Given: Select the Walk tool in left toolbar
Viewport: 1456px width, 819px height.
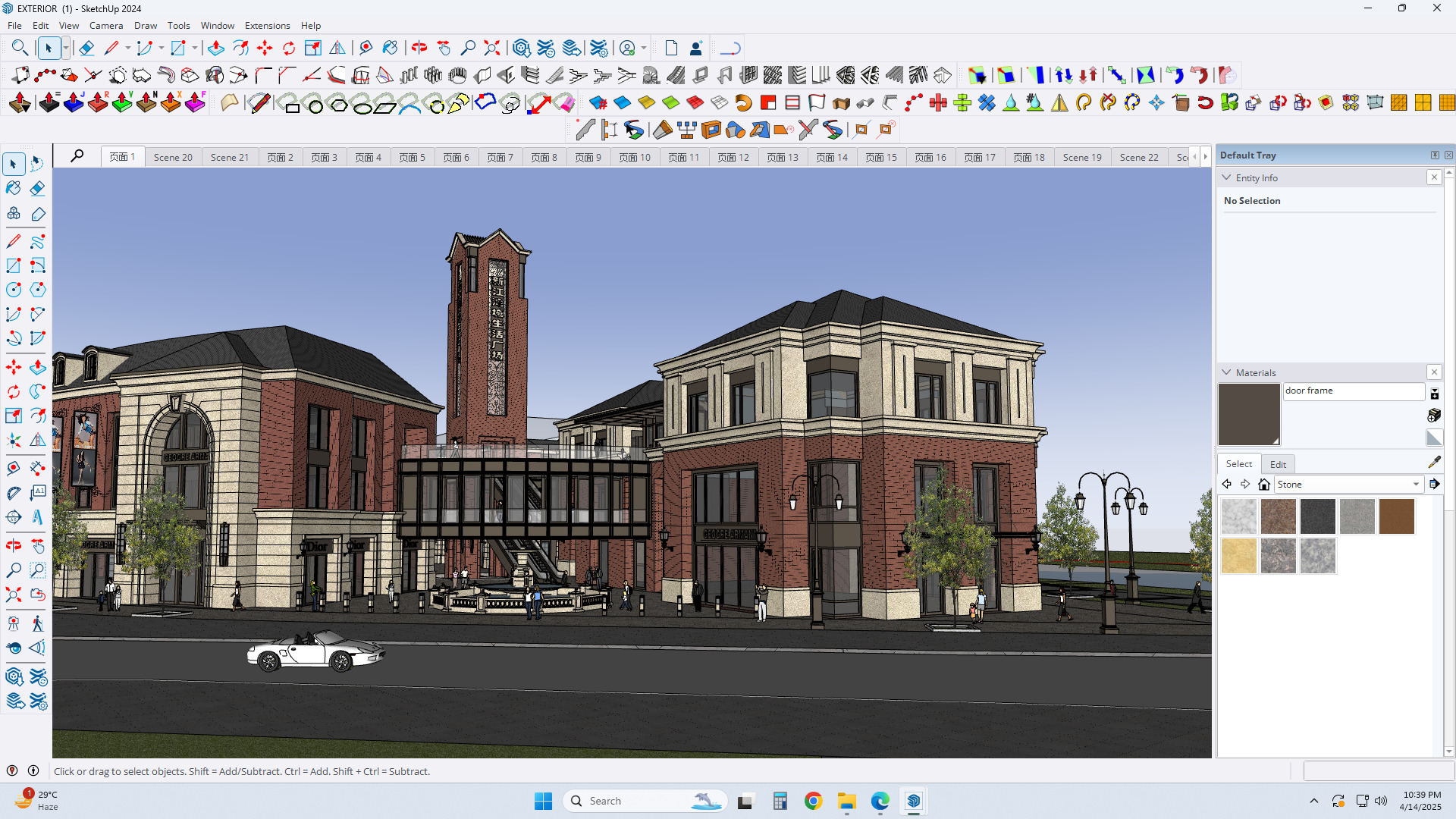Looking at the screenshot, I should 38,623.
